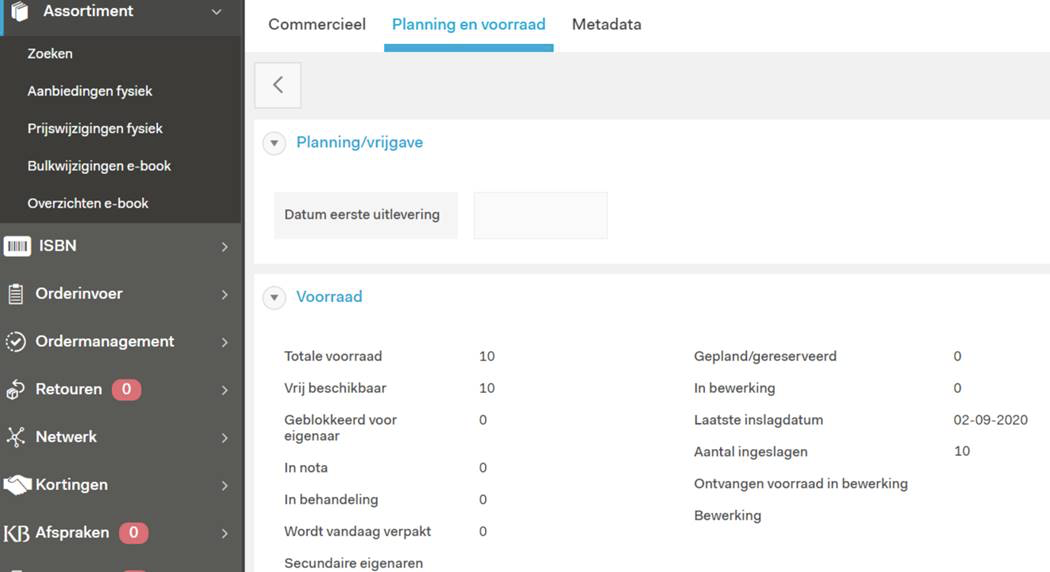Collapse the Assortiment menu chevron
Image resolution: width=1050 pixels, height=572 pixels.
coord(217,12)
